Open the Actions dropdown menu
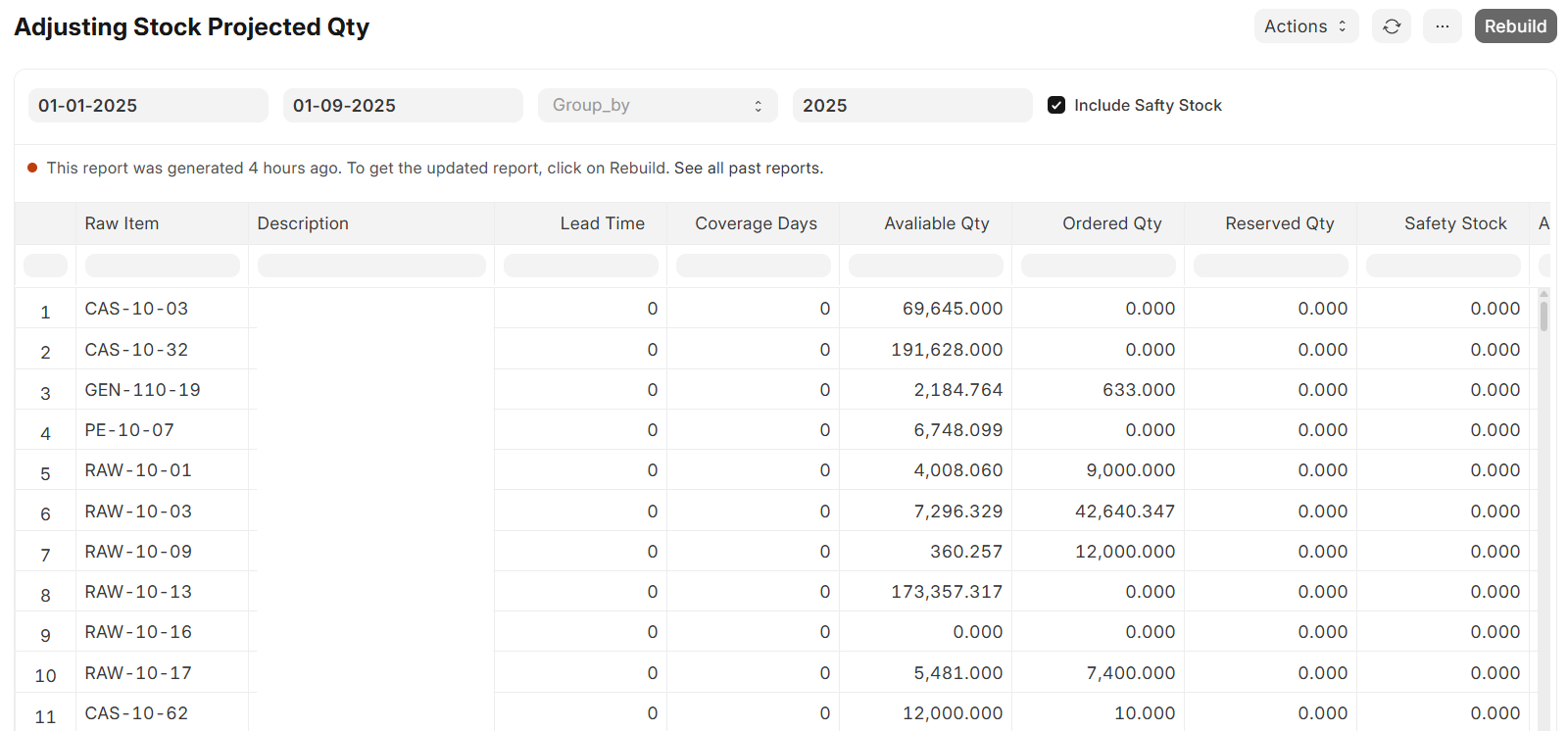Image resolution: width=1568 pixels, height=731 pixels. pyautogui.click(x=1305, y=26)
